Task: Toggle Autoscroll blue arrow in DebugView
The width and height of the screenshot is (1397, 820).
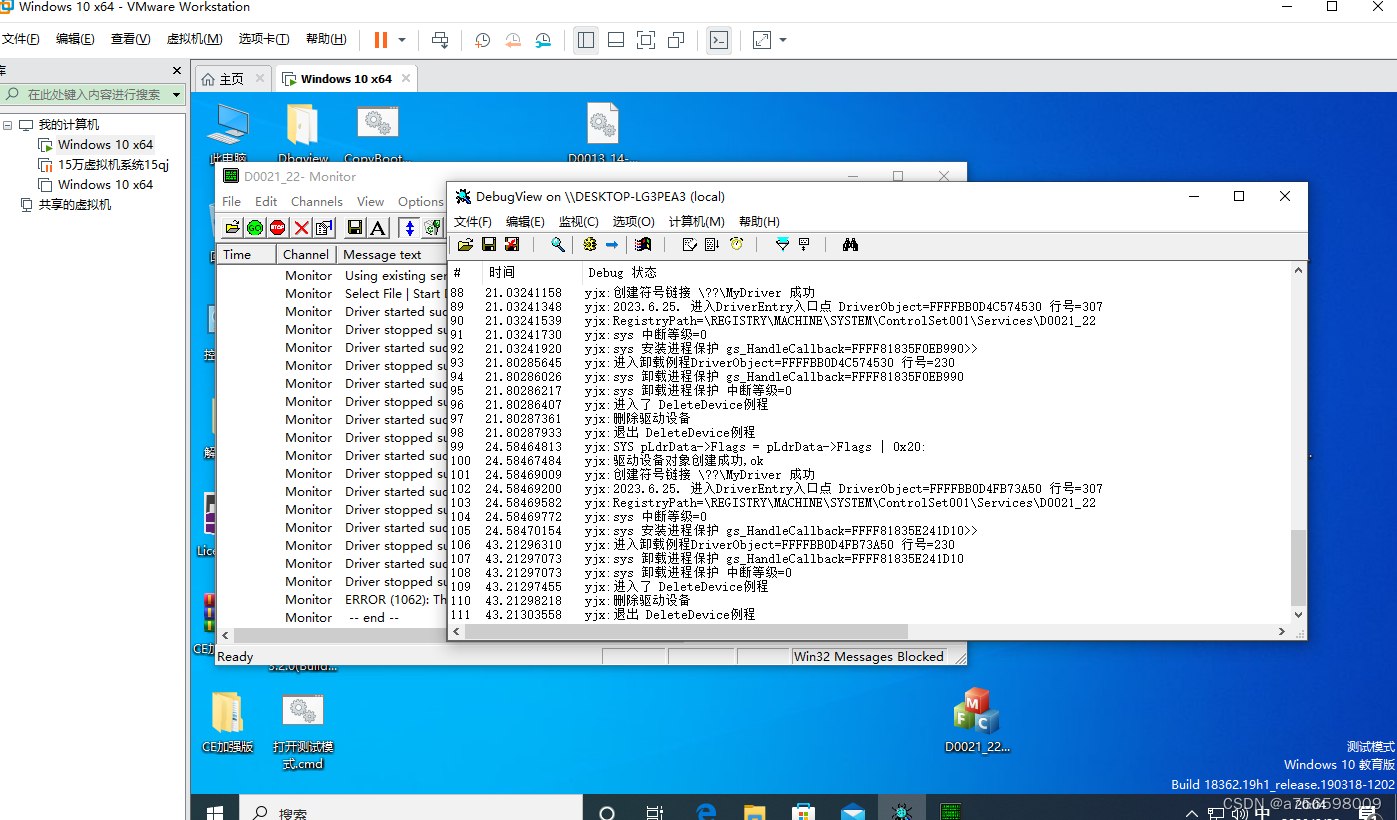Action: point(612,244)
